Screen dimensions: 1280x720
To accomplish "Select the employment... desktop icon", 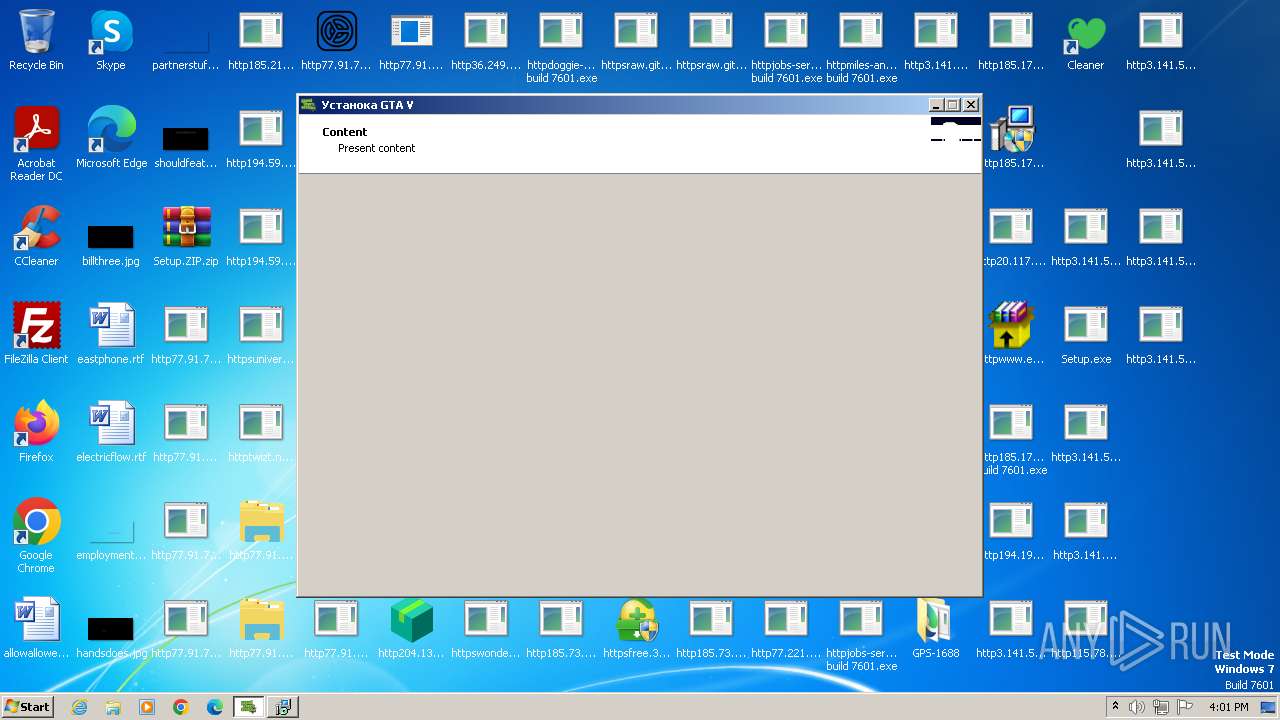I will pyautogui.click(x=111, y=540).
